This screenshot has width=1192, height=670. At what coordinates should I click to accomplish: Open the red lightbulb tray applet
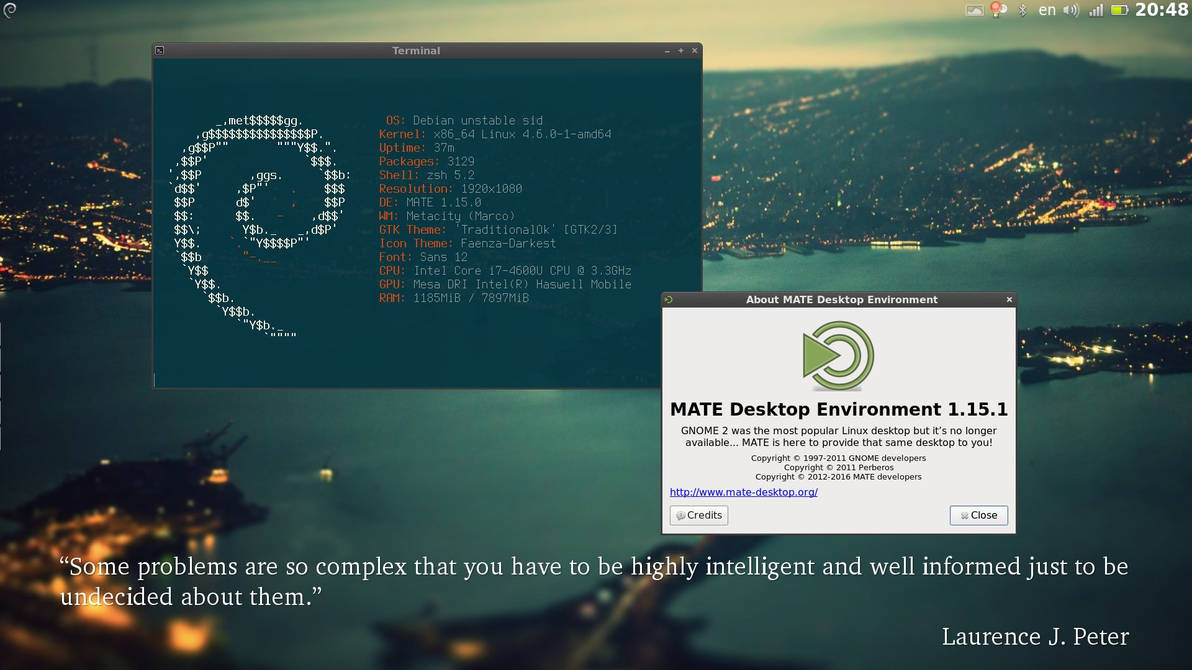(x=998, y=10)
